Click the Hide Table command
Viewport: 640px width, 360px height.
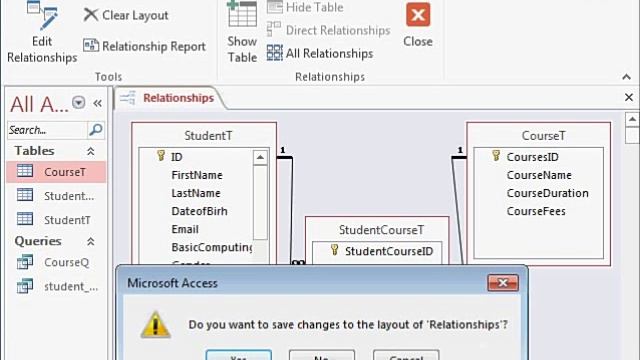[x=305, y=7]
